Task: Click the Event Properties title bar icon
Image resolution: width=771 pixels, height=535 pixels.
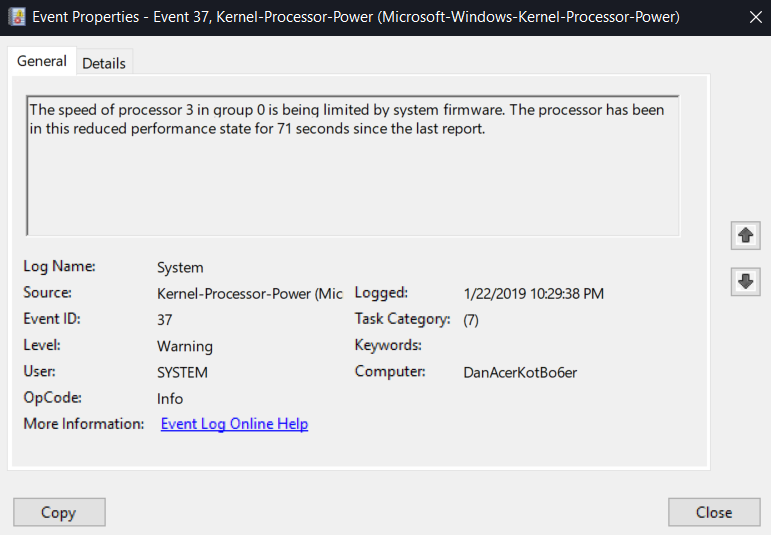Action: [17, 17]
